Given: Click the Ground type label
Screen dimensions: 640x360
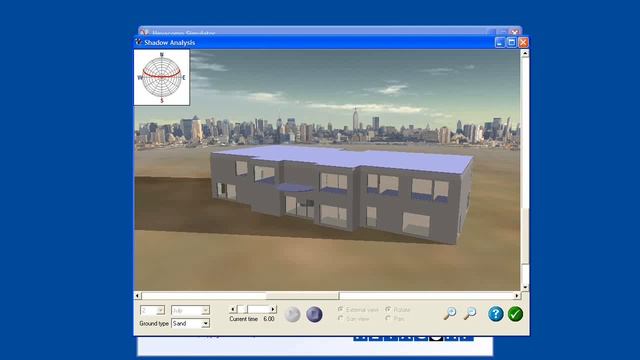Looking at the screenshot, I should pos(154,323).
